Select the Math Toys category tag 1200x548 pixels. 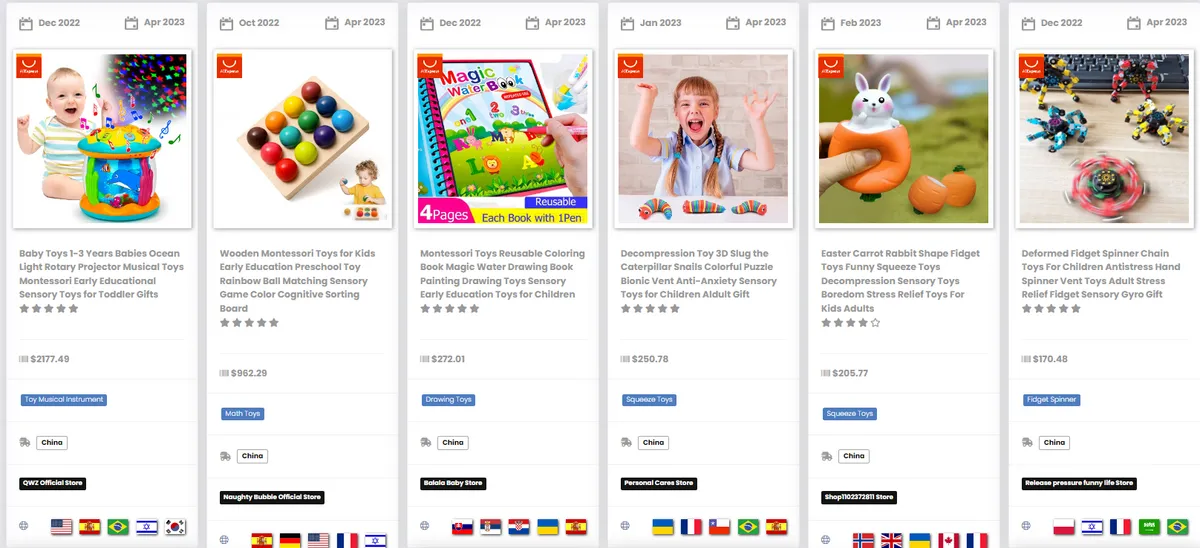pos(243,413)
